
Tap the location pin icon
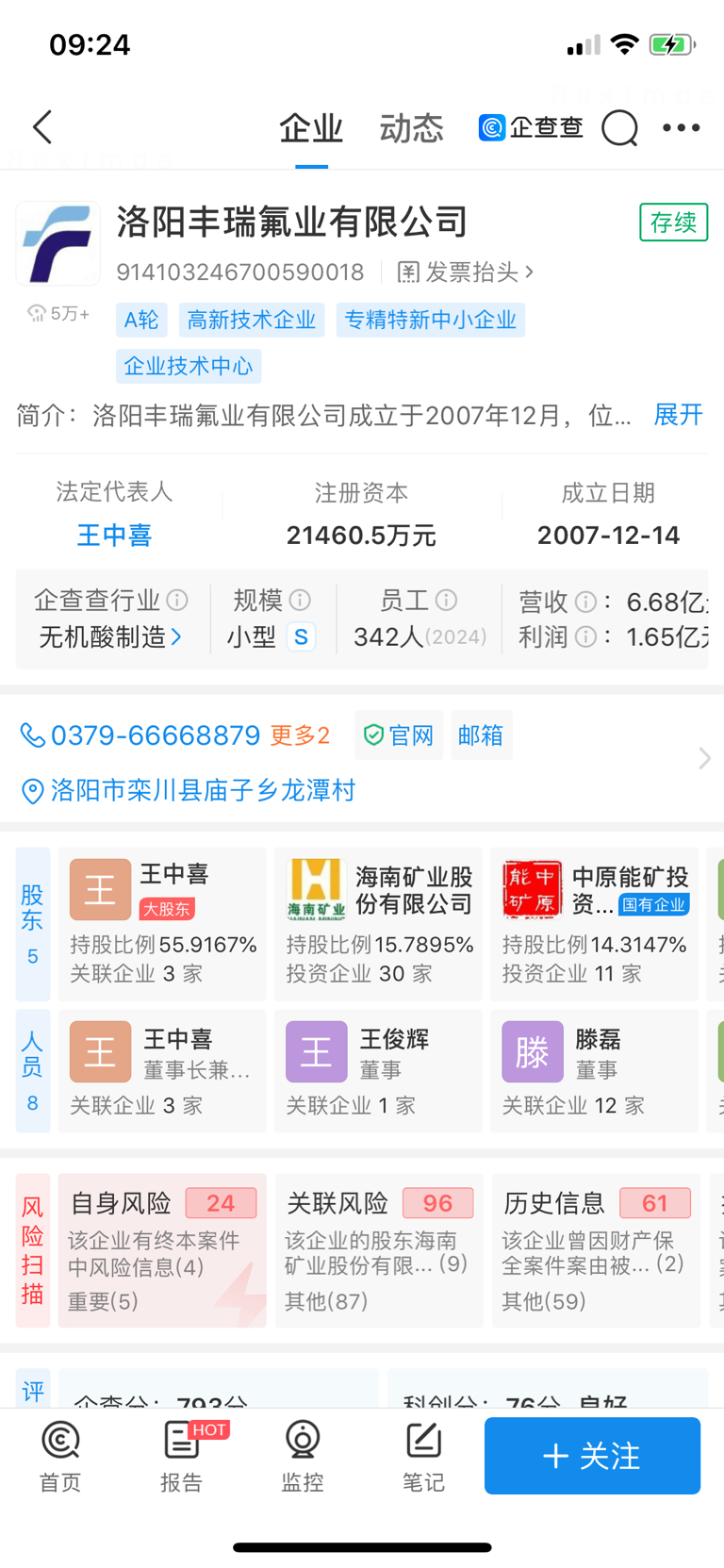pos(33,791)
